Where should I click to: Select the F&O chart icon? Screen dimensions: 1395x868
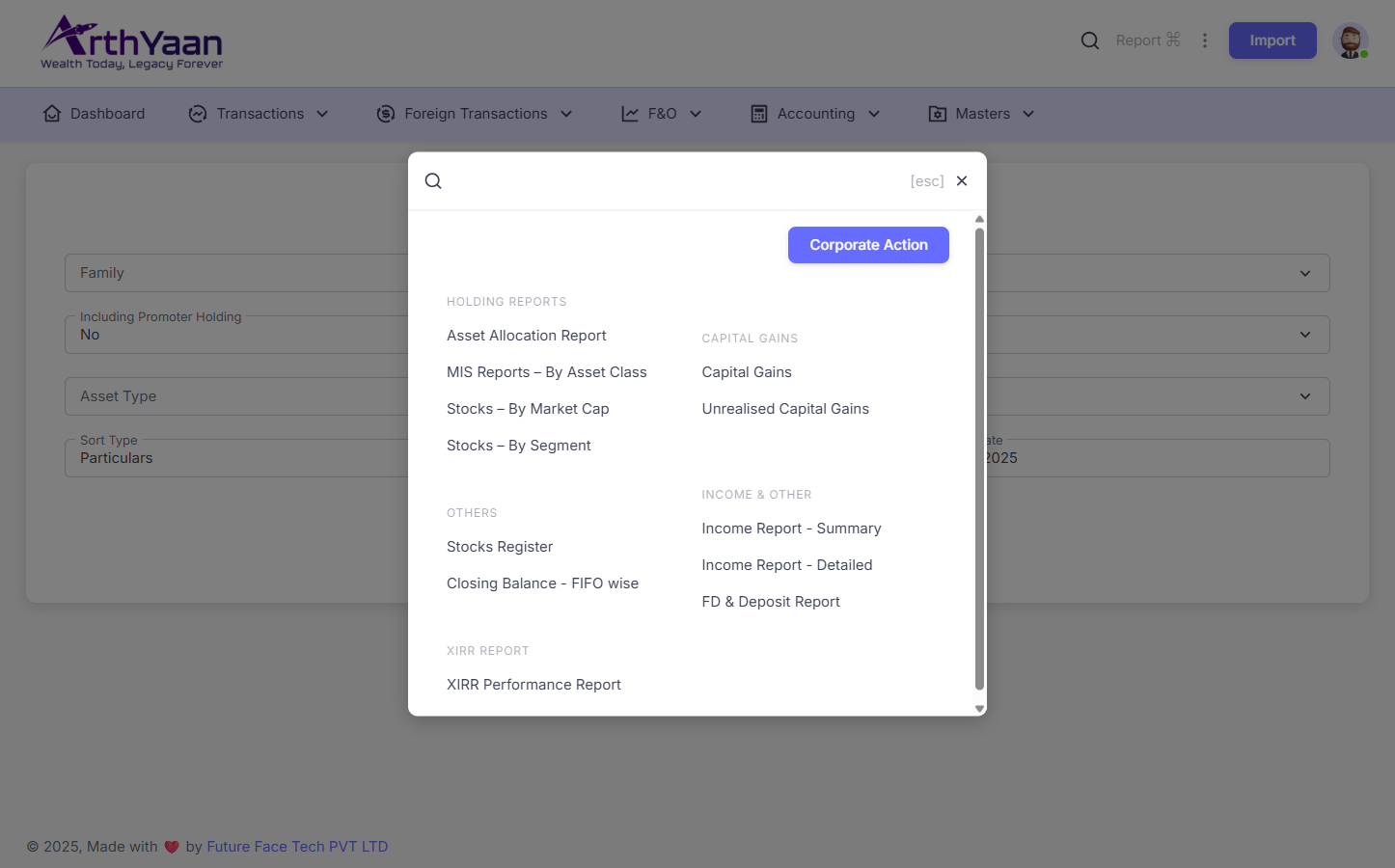click(x=629, y=113)
